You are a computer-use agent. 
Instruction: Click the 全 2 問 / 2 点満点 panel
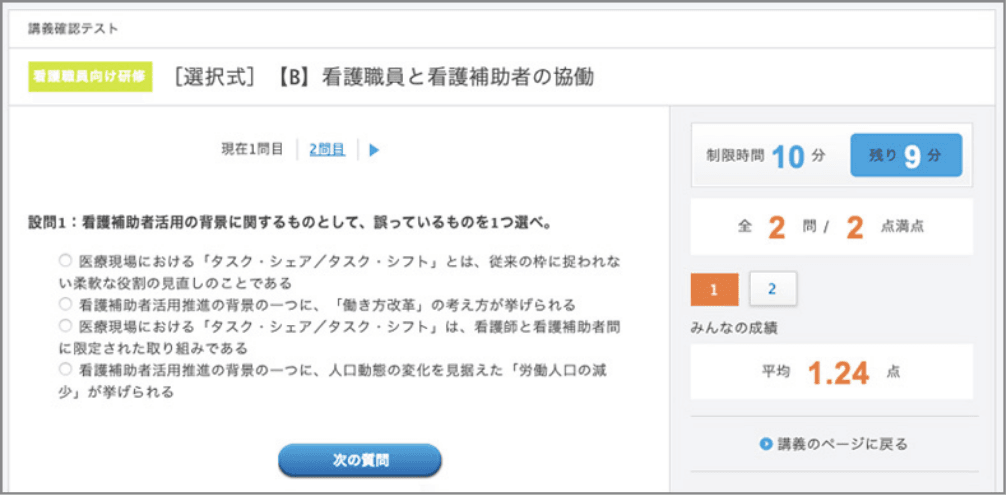pyautogui.click(x=830, y=227)
